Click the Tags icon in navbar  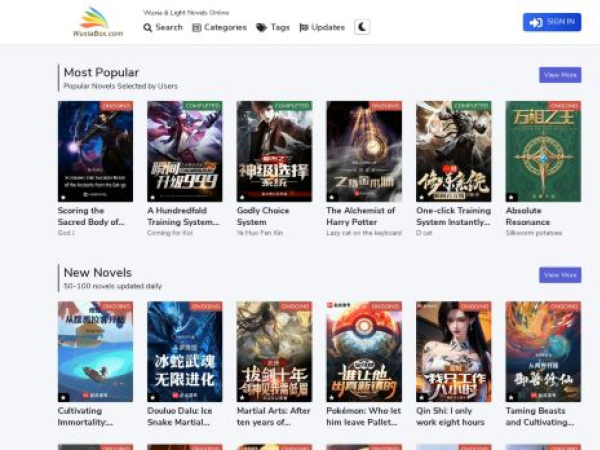[x=261, y=28]
